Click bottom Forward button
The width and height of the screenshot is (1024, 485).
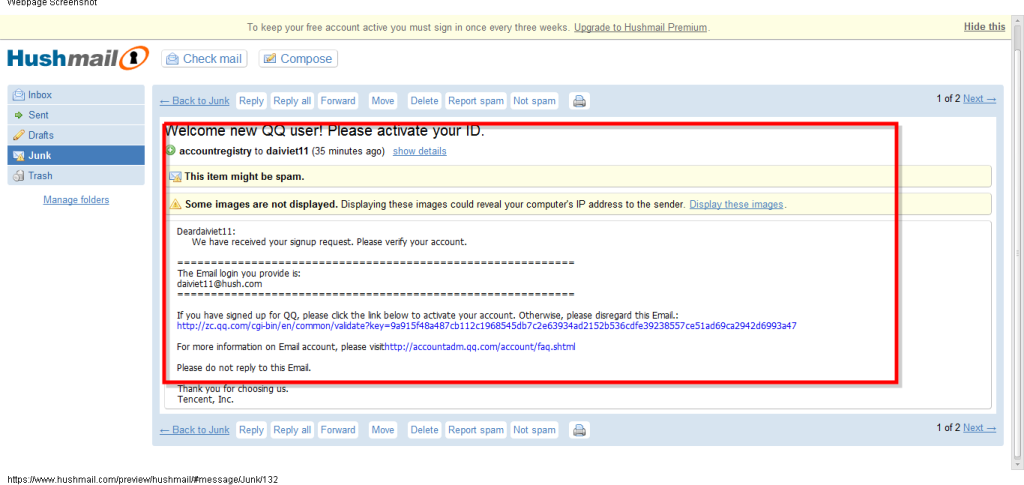pos(338,430)
